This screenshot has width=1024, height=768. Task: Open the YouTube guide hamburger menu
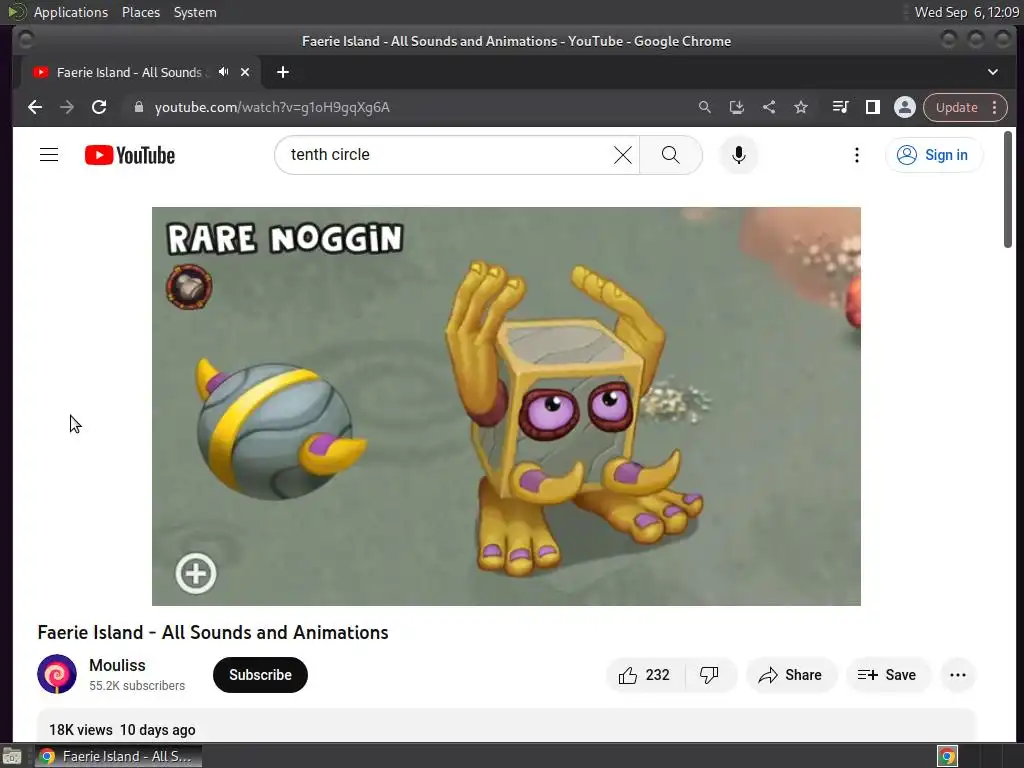[49, 155]
